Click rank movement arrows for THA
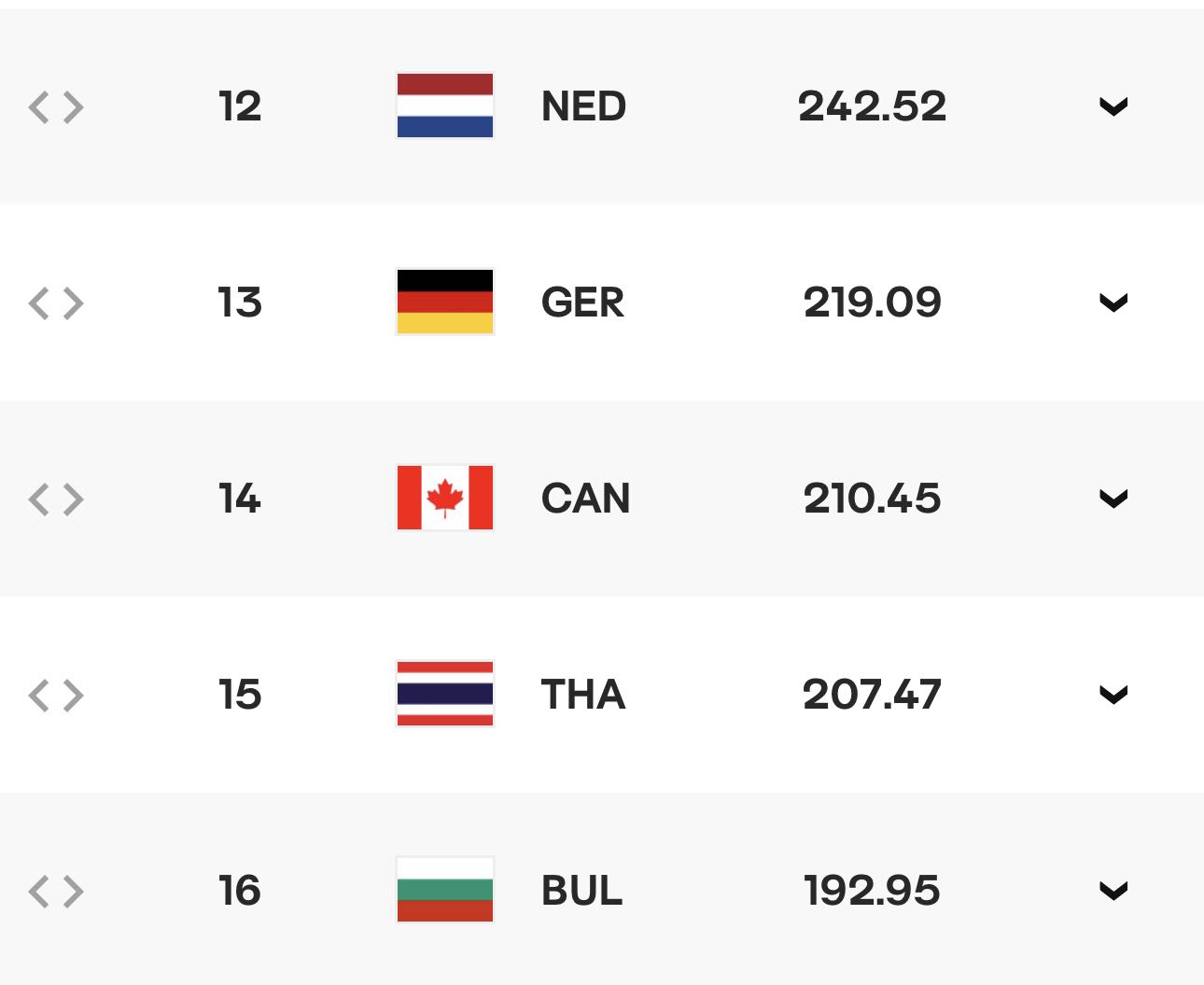This screenshot has height=985, width=1204. click(x=56, y=696)
